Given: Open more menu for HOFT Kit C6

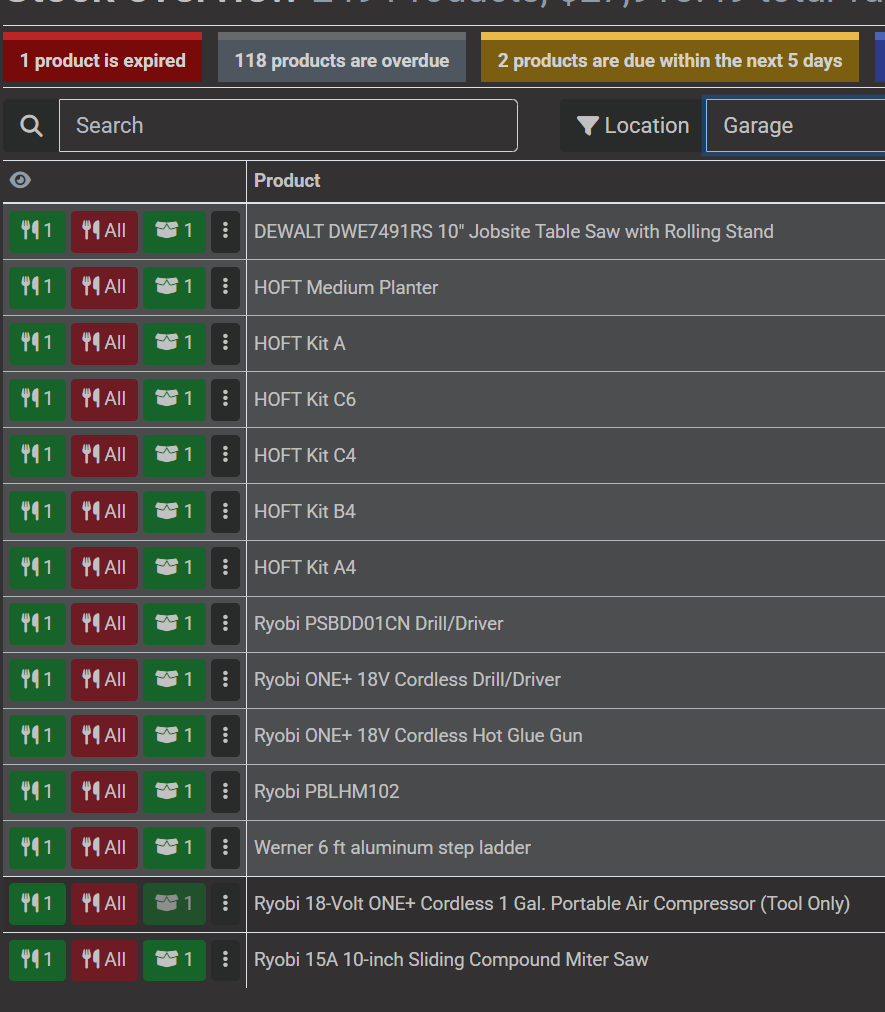Looking at the screenshot, I should (225, 400).
